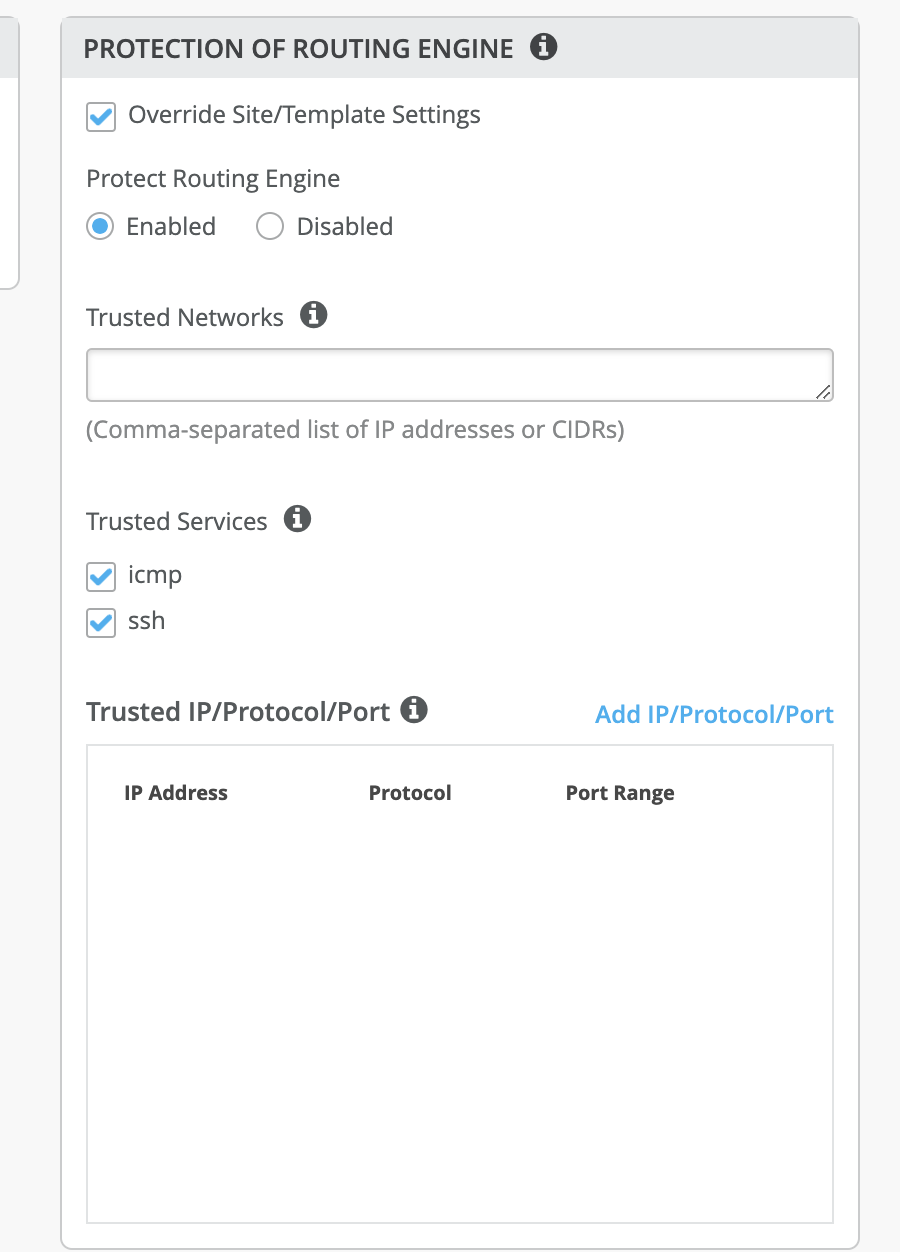Viewport: 900px width, 1252px height.
Task: Click the Protection of Routing Engine panel title
Action: pyautogui.click(x=298, y=48)
